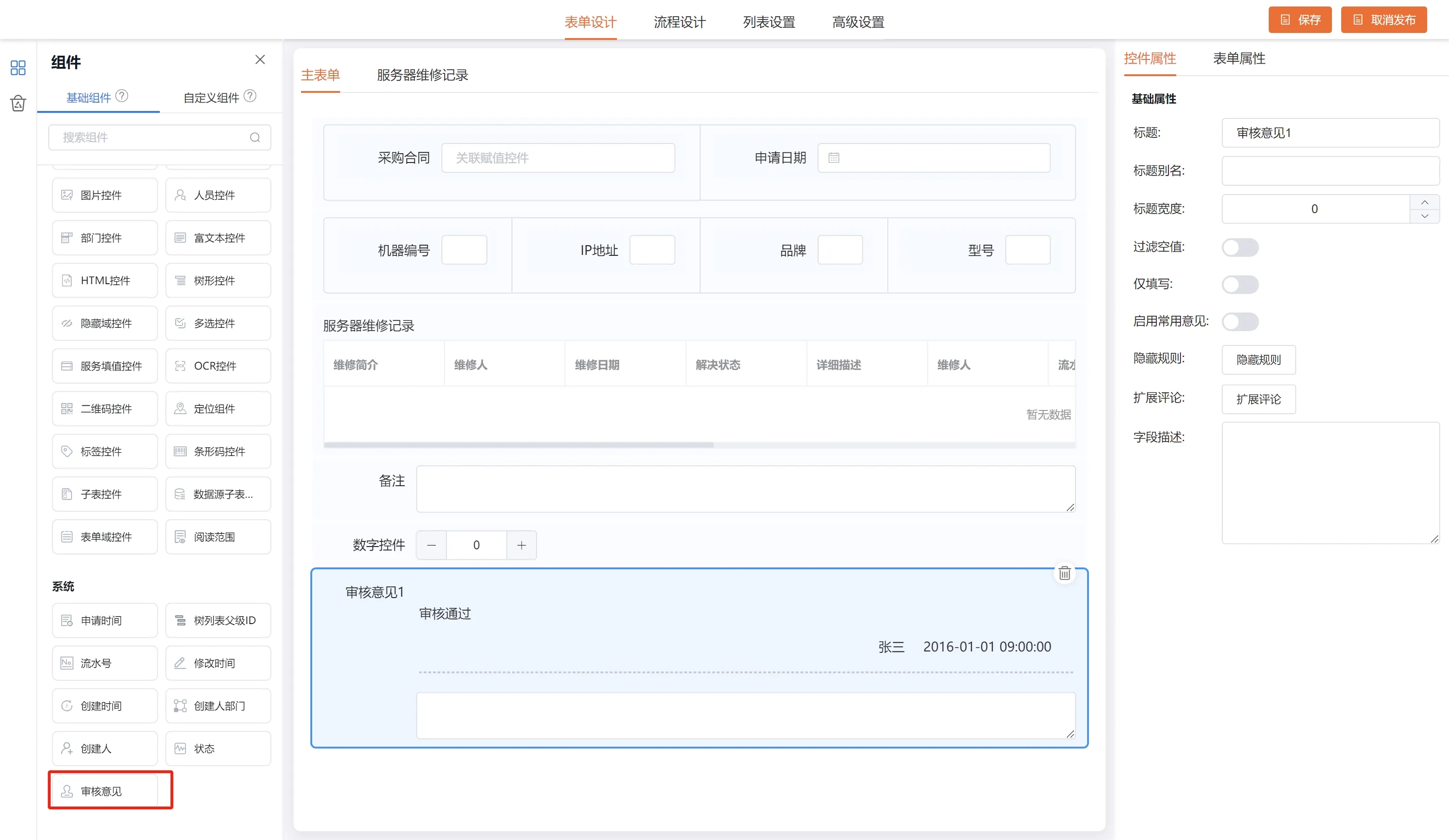Click horizontal scrollbar under 服务器维修记录 table
Image resolution: width=1449 pixels, height=840 pixels.
coord(518,445)
